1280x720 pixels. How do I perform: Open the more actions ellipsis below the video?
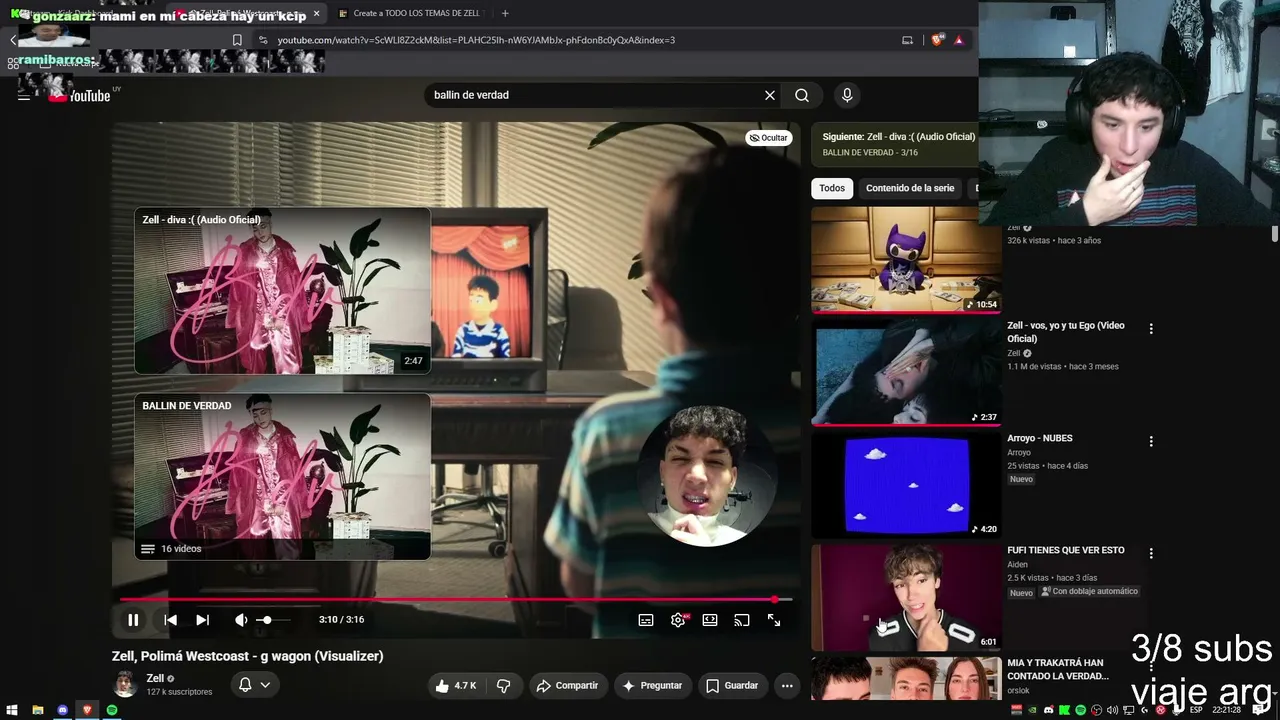click(x=788, y=686)
